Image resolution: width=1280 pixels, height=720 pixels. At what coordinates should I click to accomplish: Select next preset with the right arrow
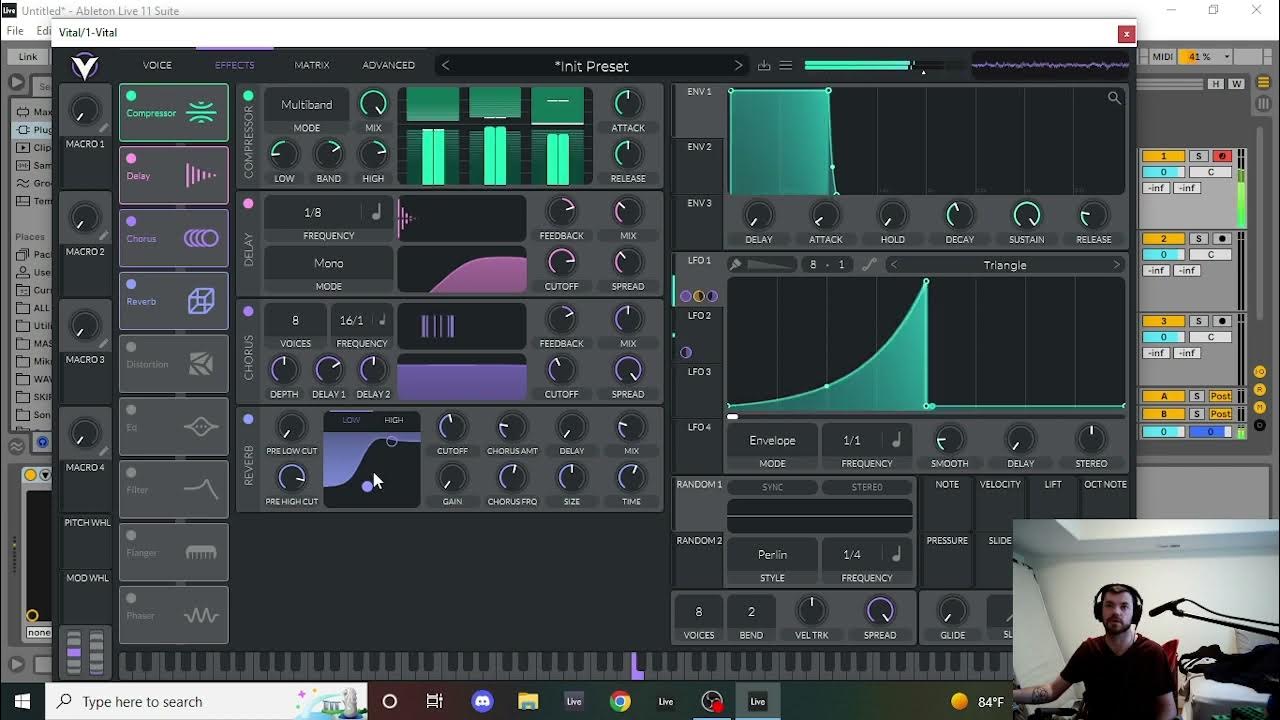(738, 66)
